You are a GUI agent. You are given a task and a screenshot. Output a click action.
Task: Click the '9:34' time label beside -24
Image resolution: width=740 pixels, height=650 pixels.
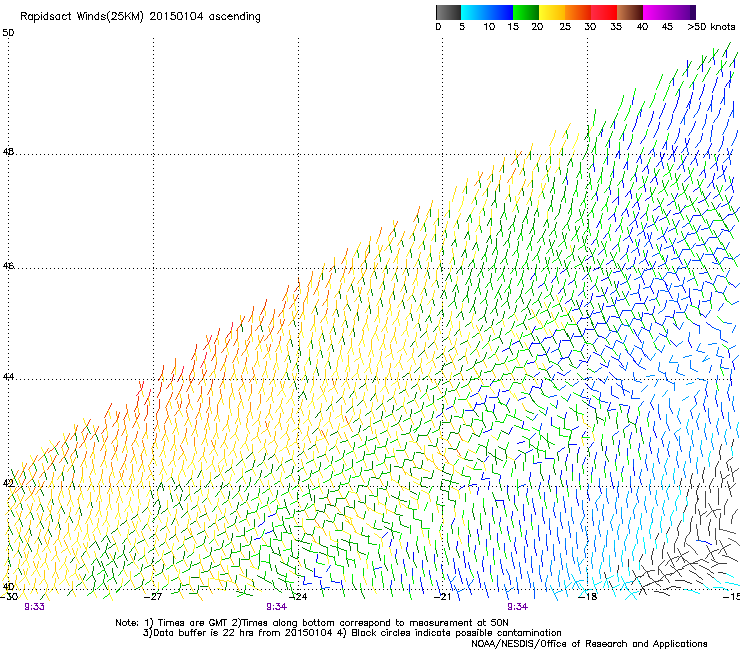pyautogui.click(x=277, y=607)
